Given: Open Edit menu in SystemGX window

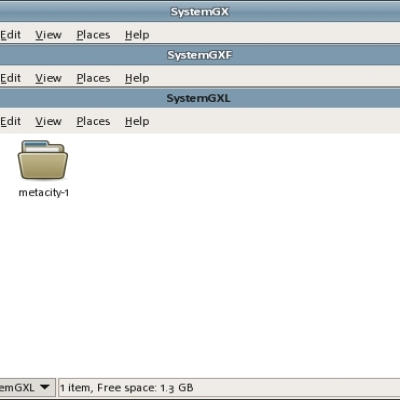Looking at the screenshot, I should [10, 35].
